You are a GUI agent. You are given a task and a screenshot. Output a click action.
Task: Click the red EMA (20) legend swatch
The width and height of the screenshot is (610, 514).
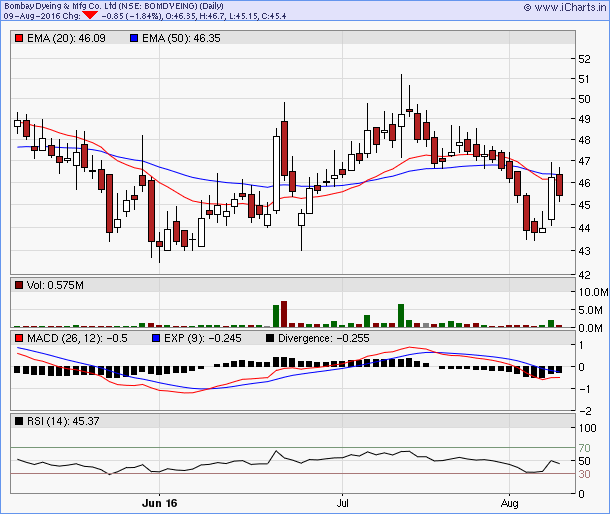(19, 38)
